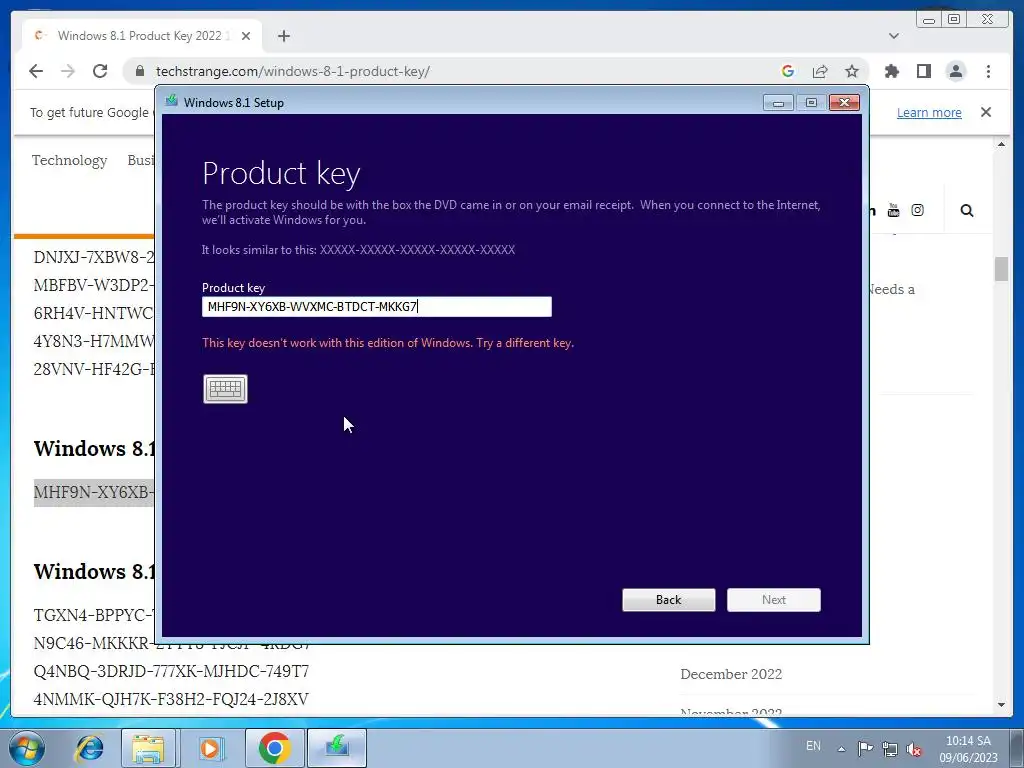Click the December 2022 archive link
The height and width of the screenshot is (768, 1024).
731,674
